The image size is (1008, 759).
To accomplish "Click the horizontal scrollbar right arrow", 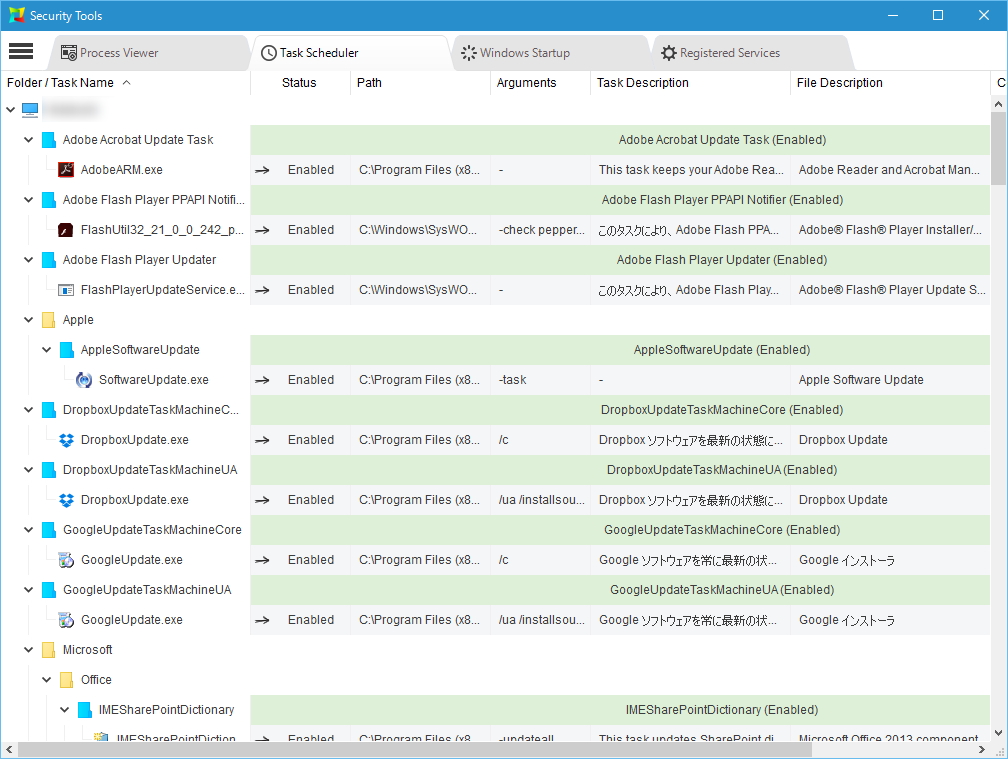I will (x=982, y=749).
